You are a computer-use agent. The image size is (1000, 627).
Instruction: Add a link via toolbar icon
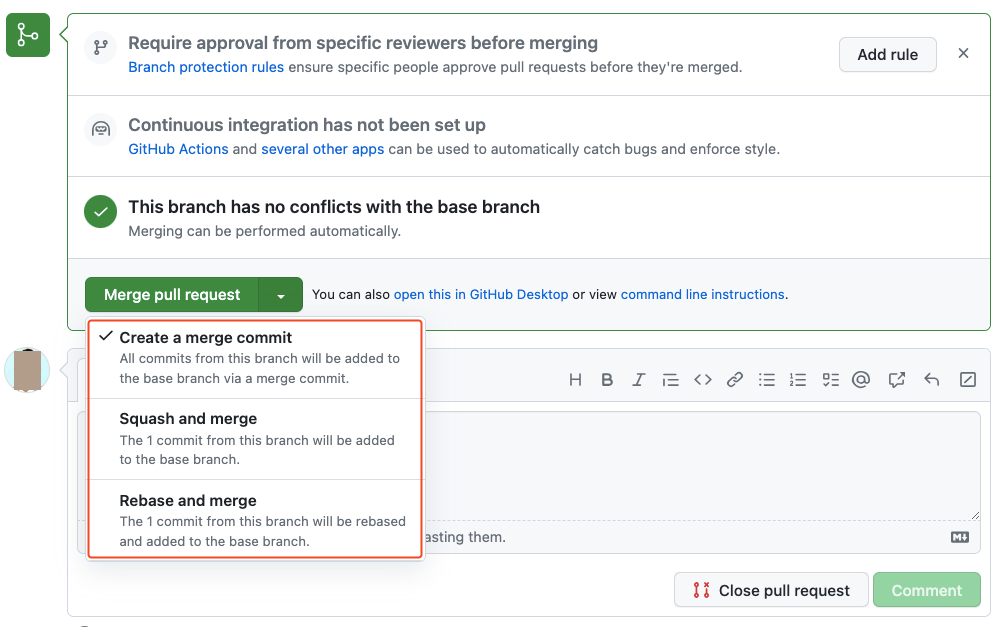pos(735,380)
